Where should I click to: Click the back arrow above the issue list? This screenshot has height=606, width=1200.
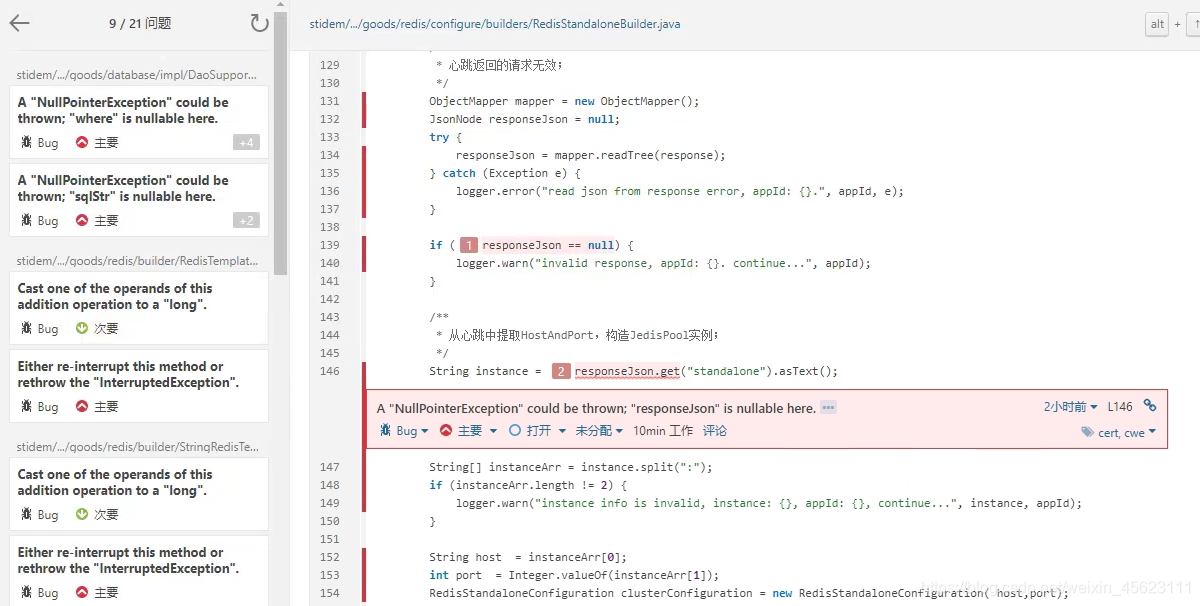point(21,22)
